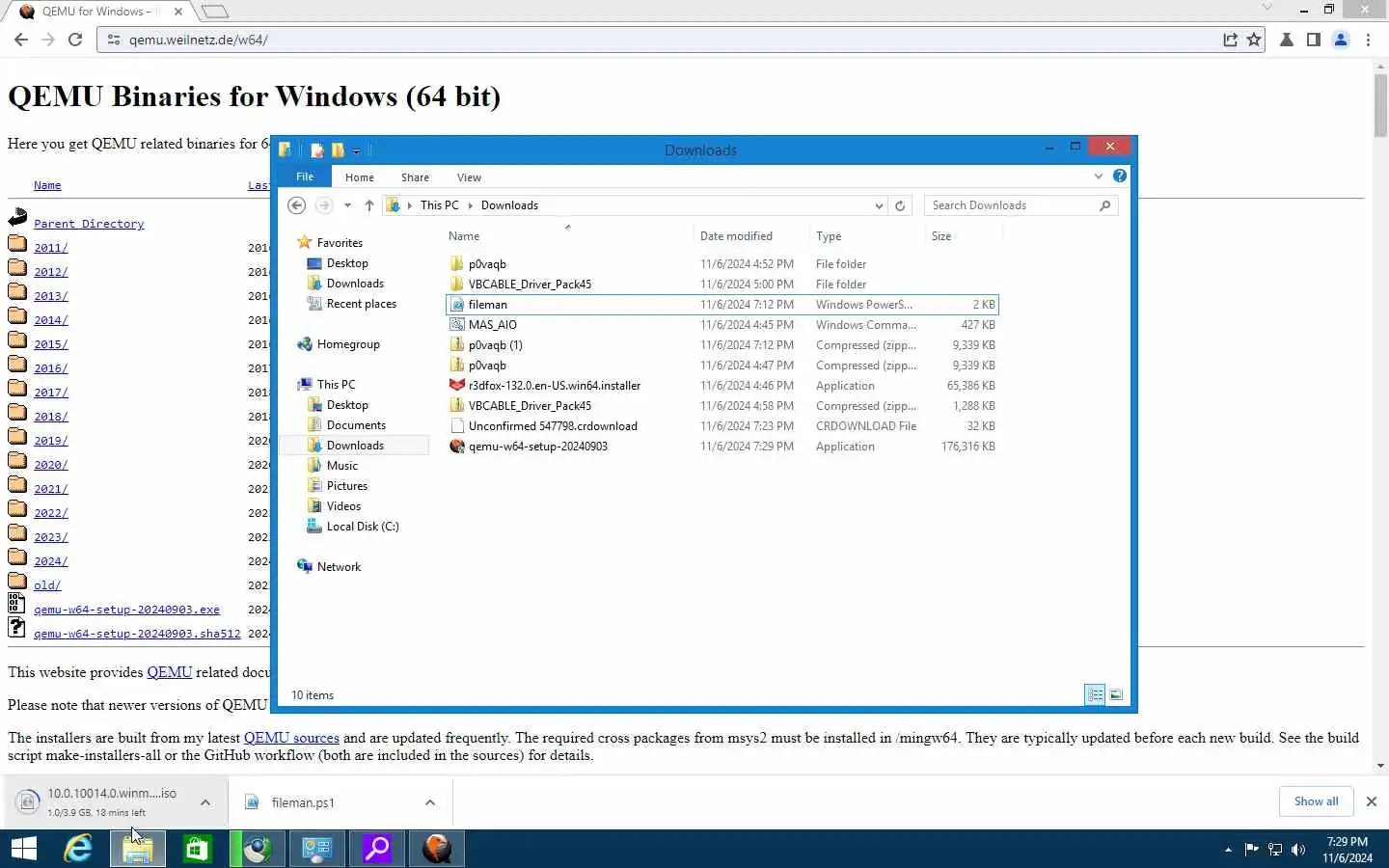Expand the Explorer ribbon chevron
The image size is (1389, 868).
(x=1098, y=176)
